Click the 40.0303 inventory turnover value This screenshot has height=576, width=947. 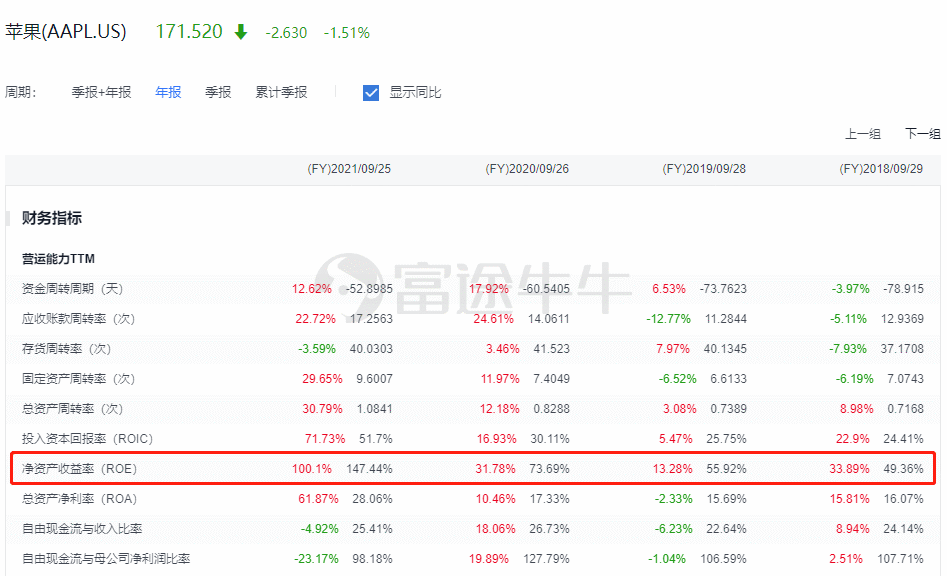[x=371, y=349]
